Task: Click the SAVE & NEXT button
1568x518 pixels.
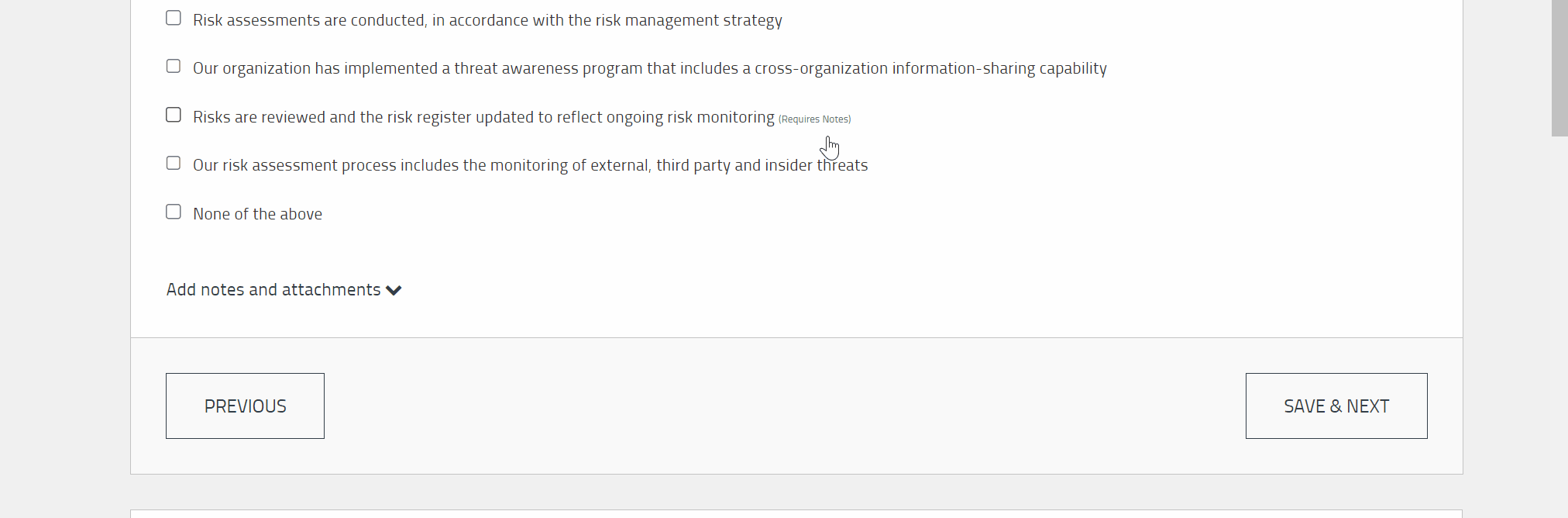Action: click(1336, 406)
